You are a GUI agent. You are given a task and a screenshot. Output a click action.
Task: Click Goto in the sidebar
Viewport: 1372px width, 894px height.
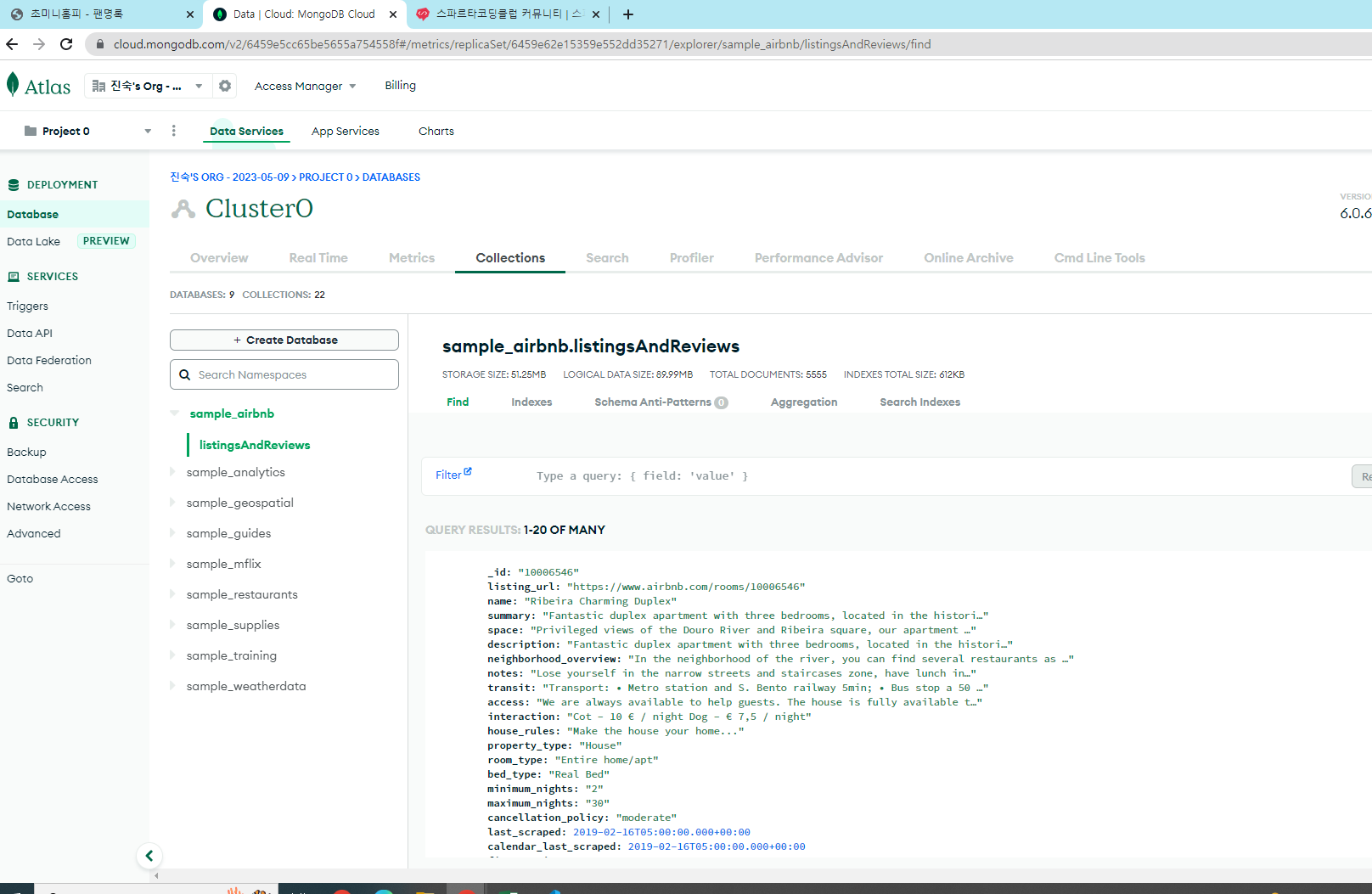point(20,578)
